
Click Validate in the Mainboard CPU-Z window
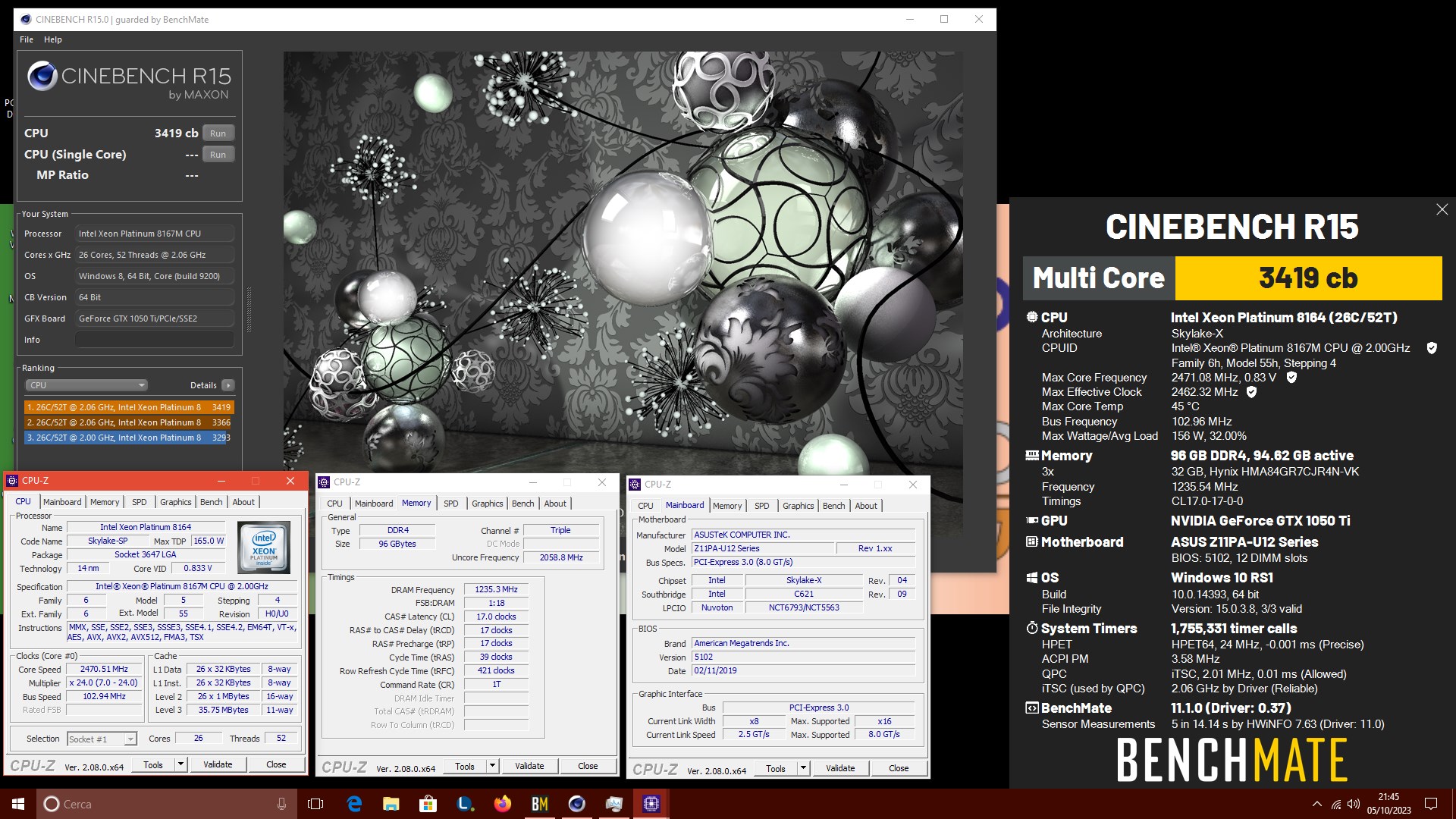(x=840, y=768)
